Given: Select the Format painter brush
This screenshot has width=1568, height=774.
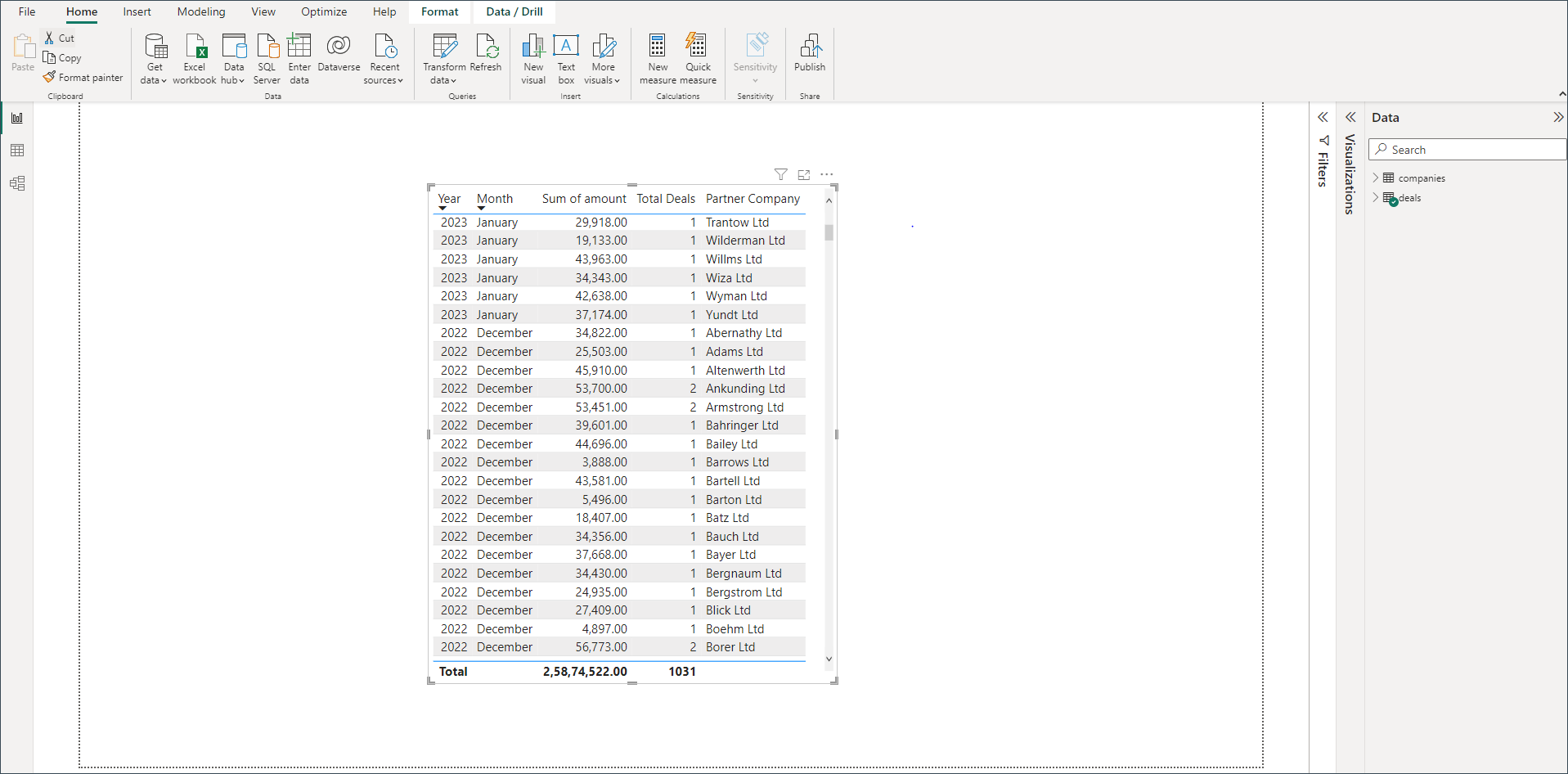Looking at the screenshot, I should click(50, 77).
